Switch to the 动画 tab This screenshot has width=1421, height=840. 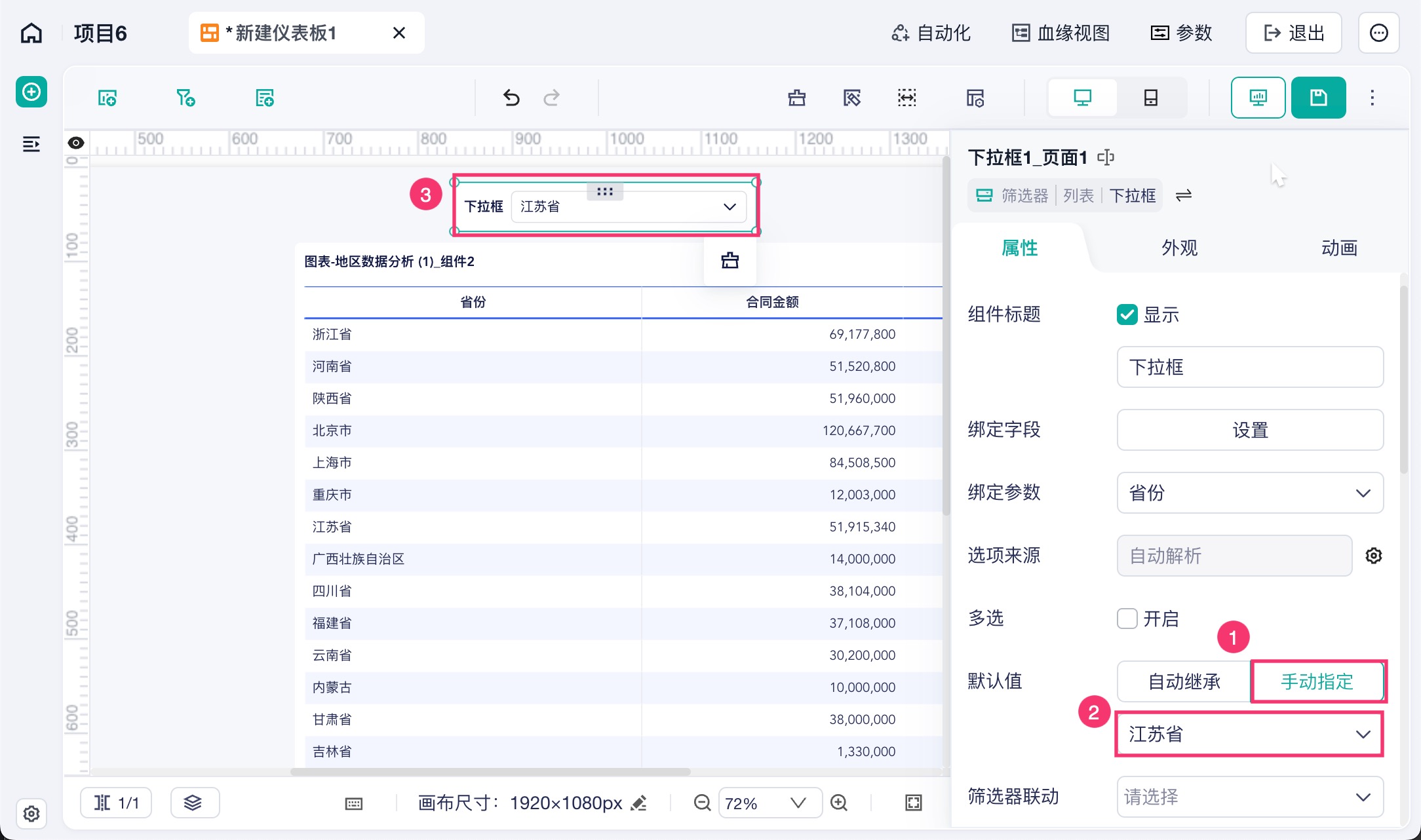point(1339,248)
